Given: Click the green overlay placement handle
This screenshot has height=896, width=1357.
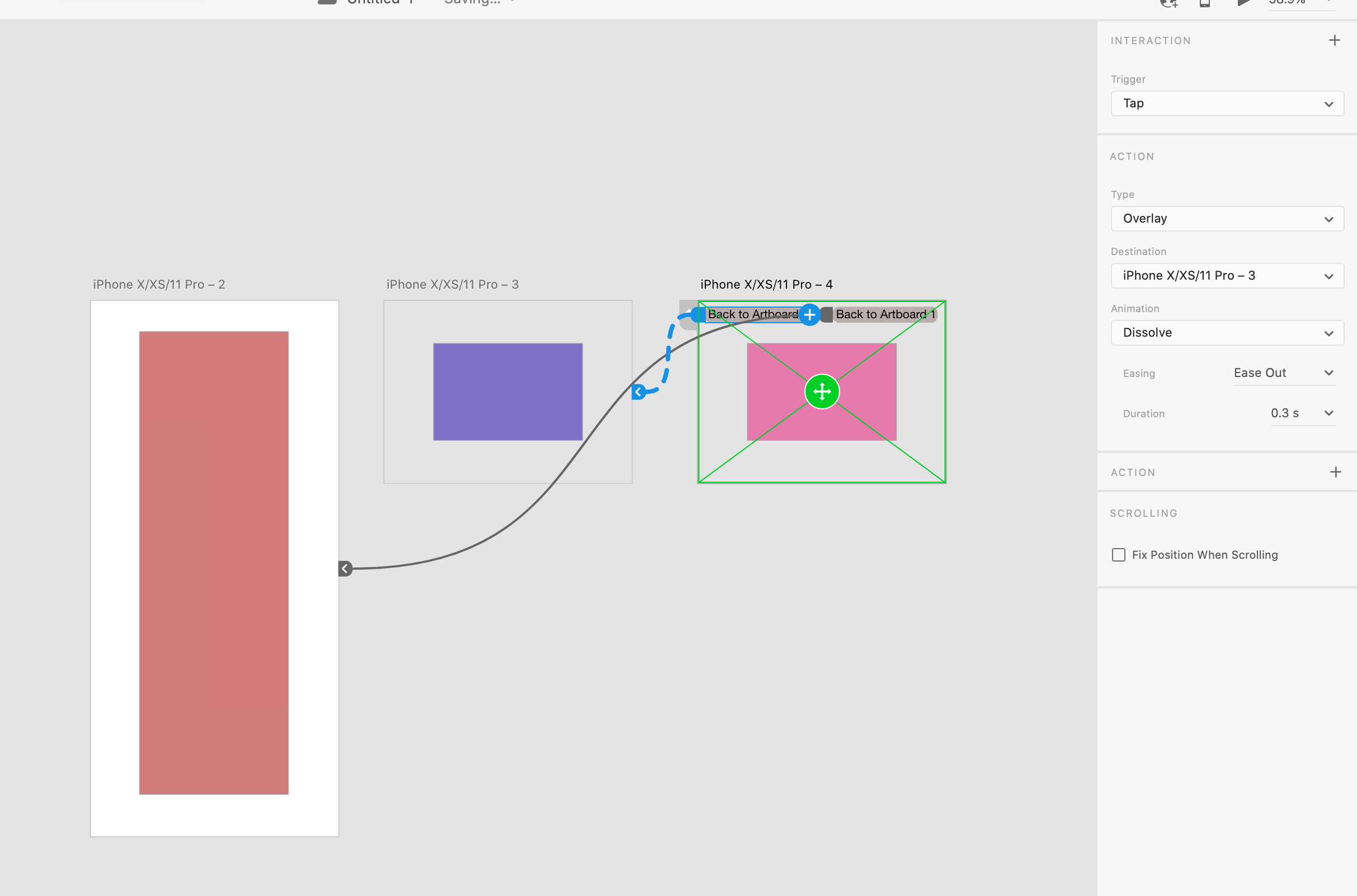Looking at the screenshot, I should (821, 391).
